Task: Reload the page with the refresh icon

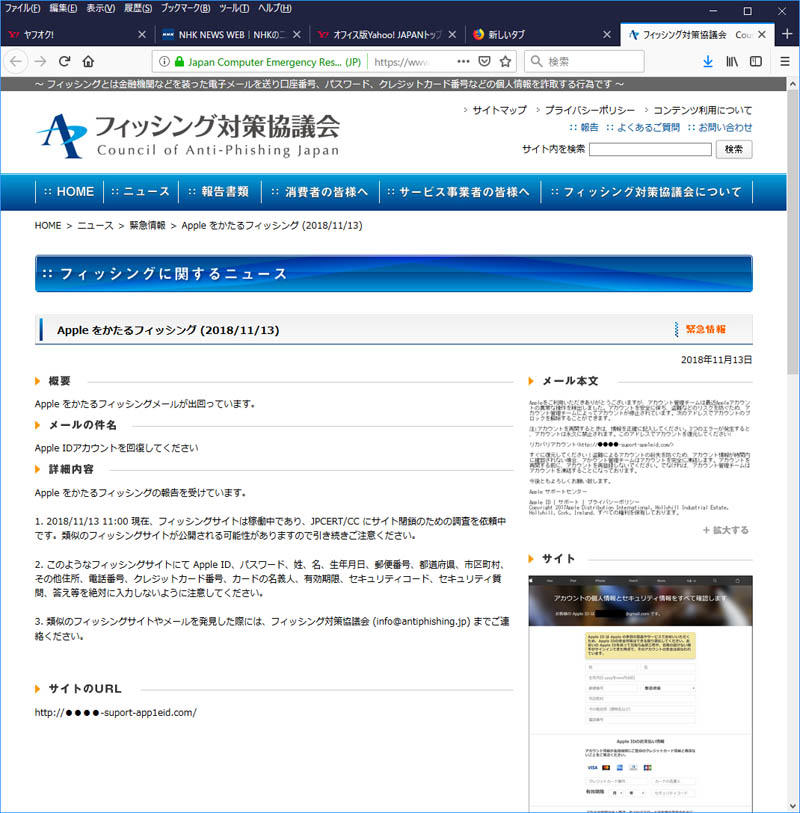Action: pyautogui.click(x=64, y=61)
